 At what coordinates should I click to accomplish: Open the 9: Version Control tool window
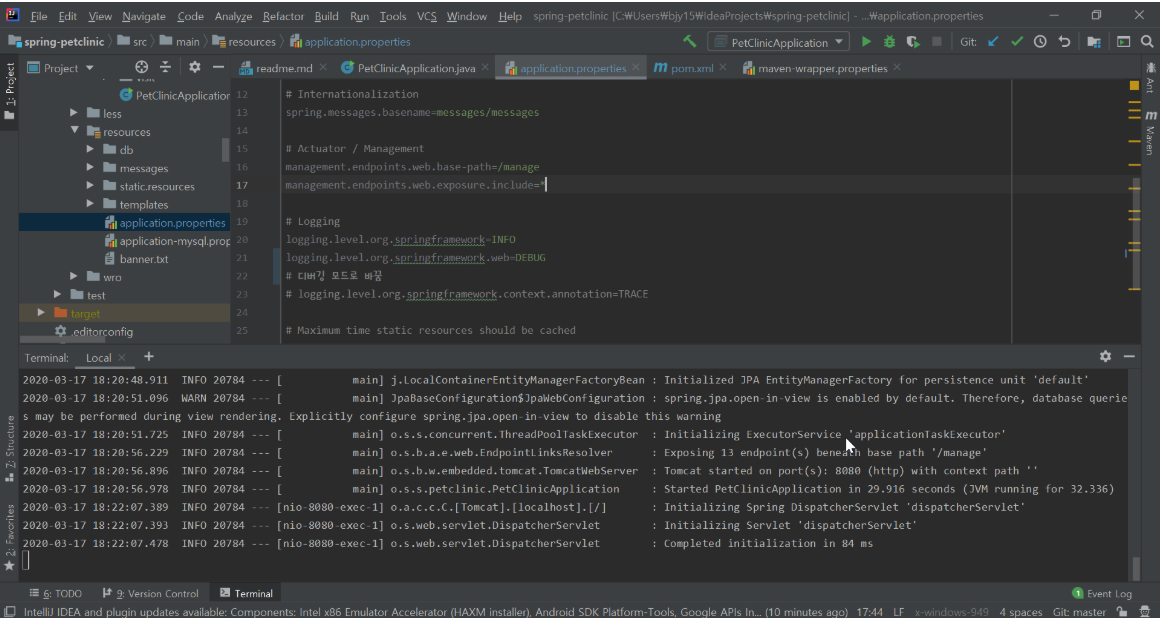tap(151, 594)
